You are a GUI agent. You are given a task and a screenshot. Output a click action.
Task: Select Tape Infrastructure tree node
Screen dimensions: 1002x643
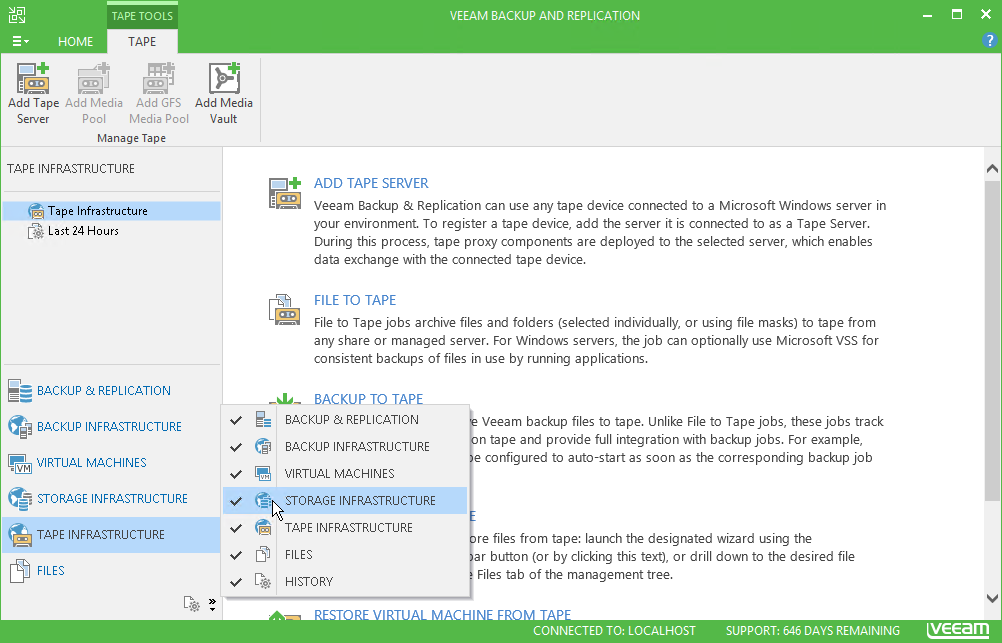pos(112,211)
